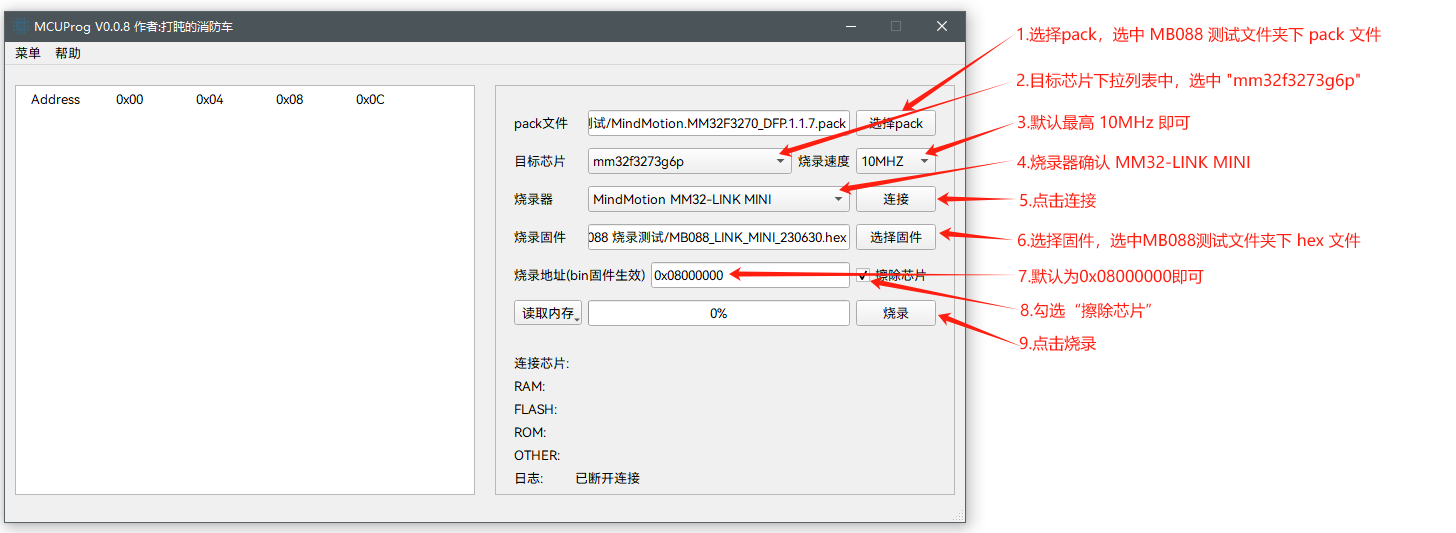Click the 选择固件 button
The image size is (1456, 533).
coord(895,237)
